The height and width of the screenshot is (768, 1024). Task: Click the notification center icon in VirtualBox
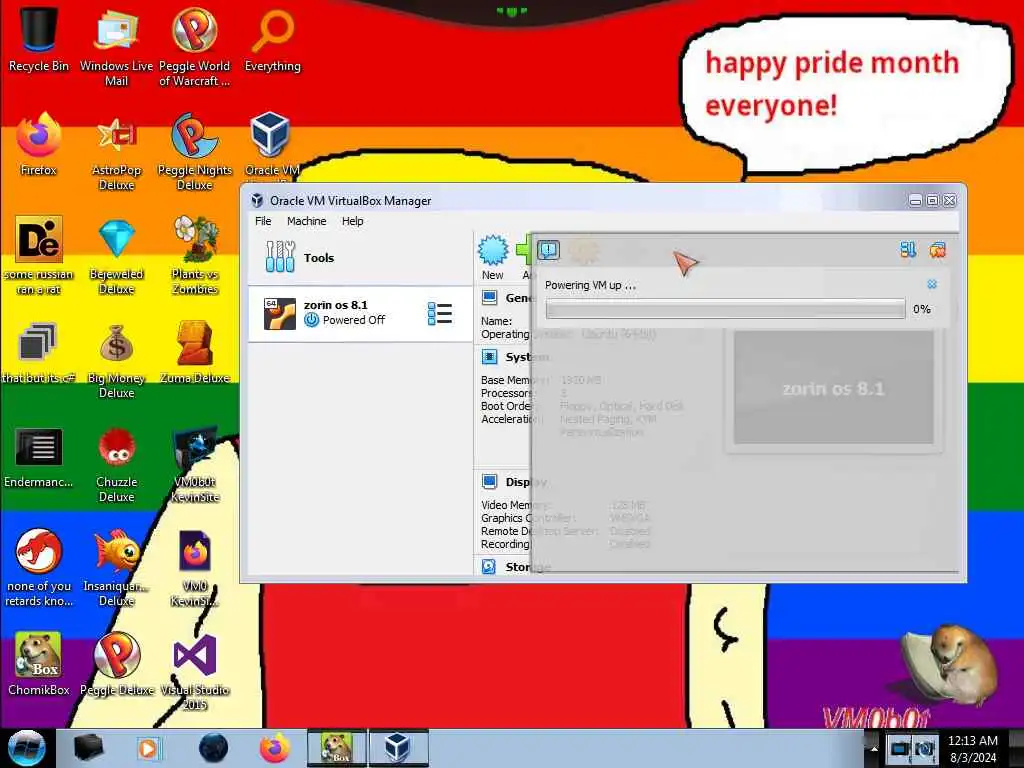(548, 249)
